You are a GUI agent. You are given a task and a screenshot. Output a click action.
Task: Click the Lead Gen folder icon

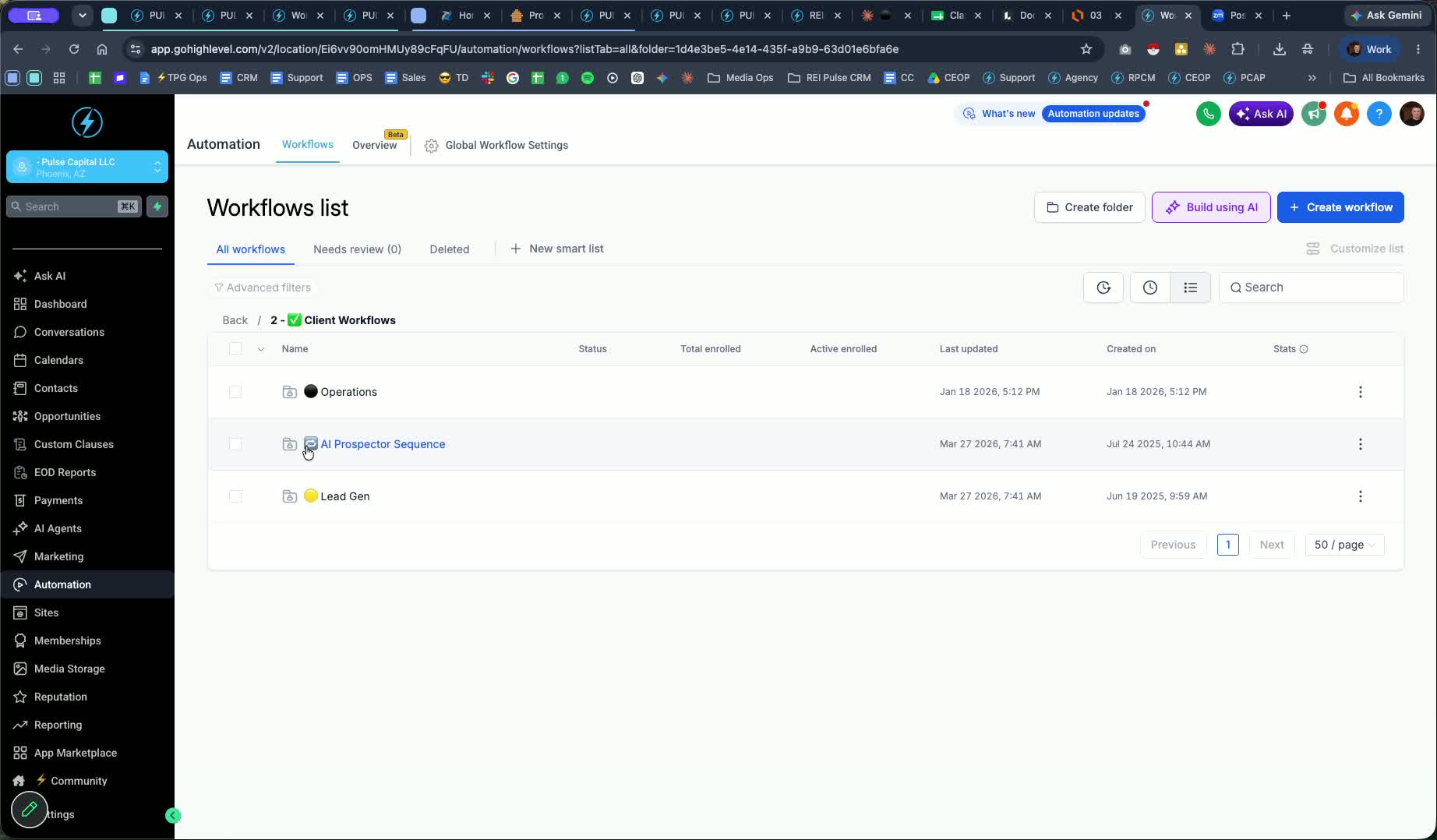click(289, 496)
